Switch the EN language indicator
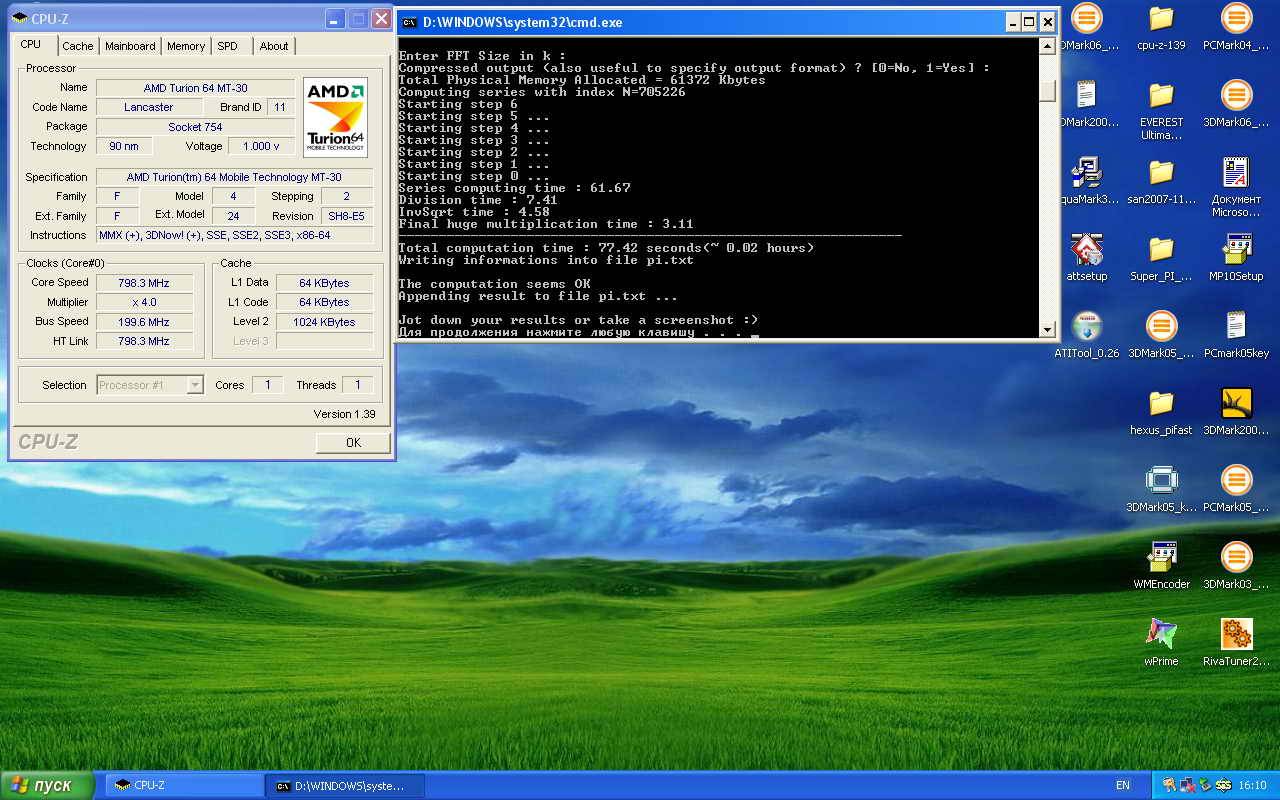1280x800 pixels. (1123, 785)
